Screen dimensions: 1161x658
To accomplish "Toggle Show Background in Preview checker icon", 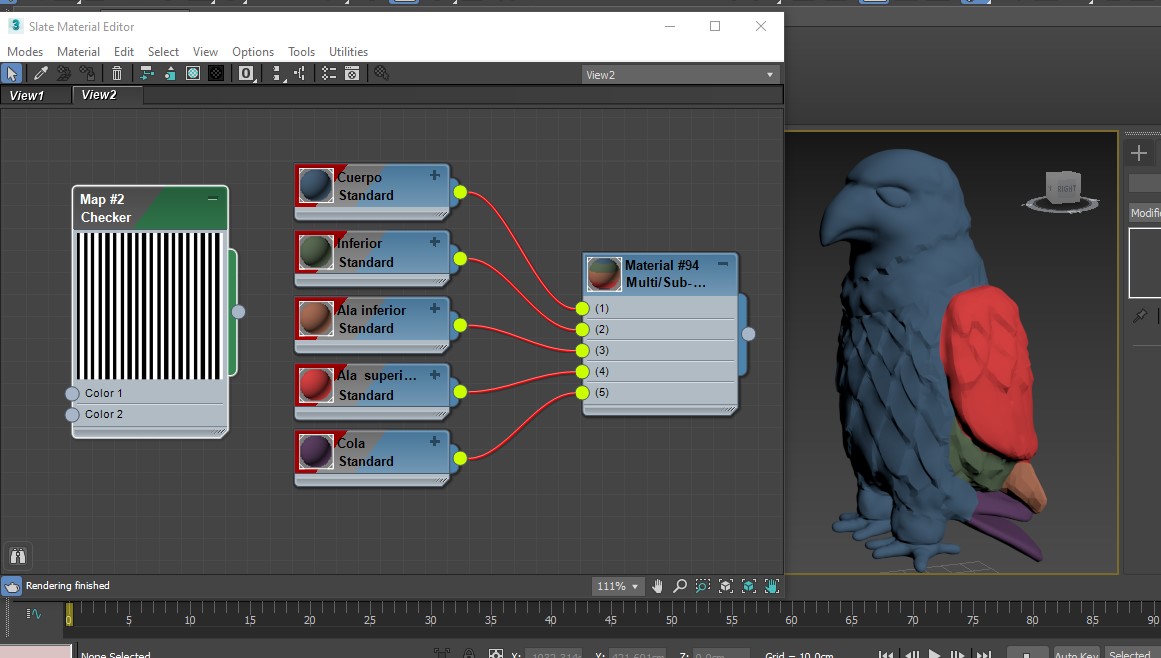I will click(x=216, y=73).
